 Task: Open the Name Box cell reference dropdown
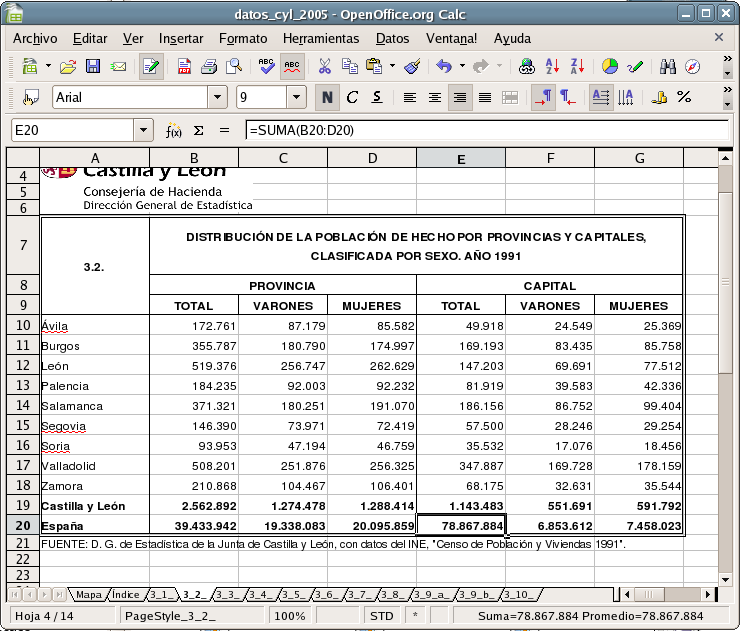tap(143, 131)
